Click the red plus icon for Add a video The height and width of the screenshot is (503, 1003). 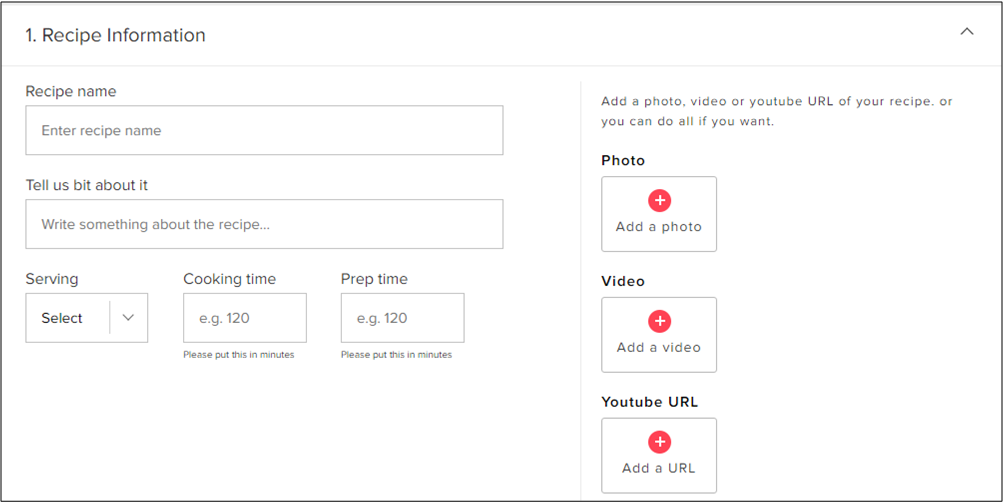click(x=659, y=321)
